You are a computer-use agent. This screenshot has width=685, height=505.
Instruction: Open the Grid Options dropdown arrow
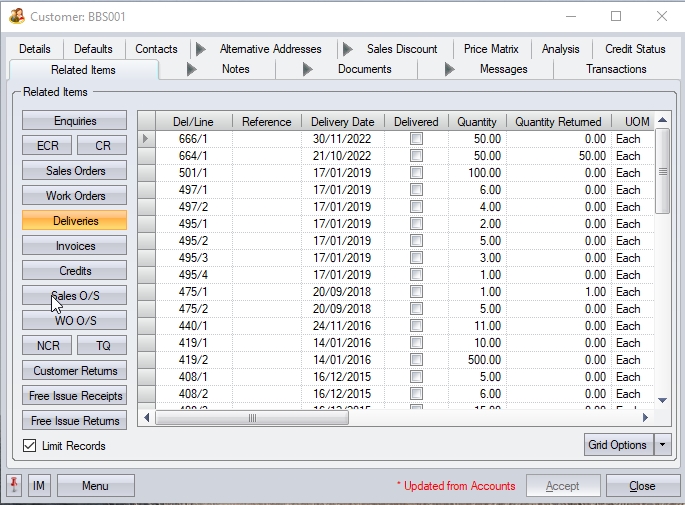pyautogui.click(x=662, y=445)
